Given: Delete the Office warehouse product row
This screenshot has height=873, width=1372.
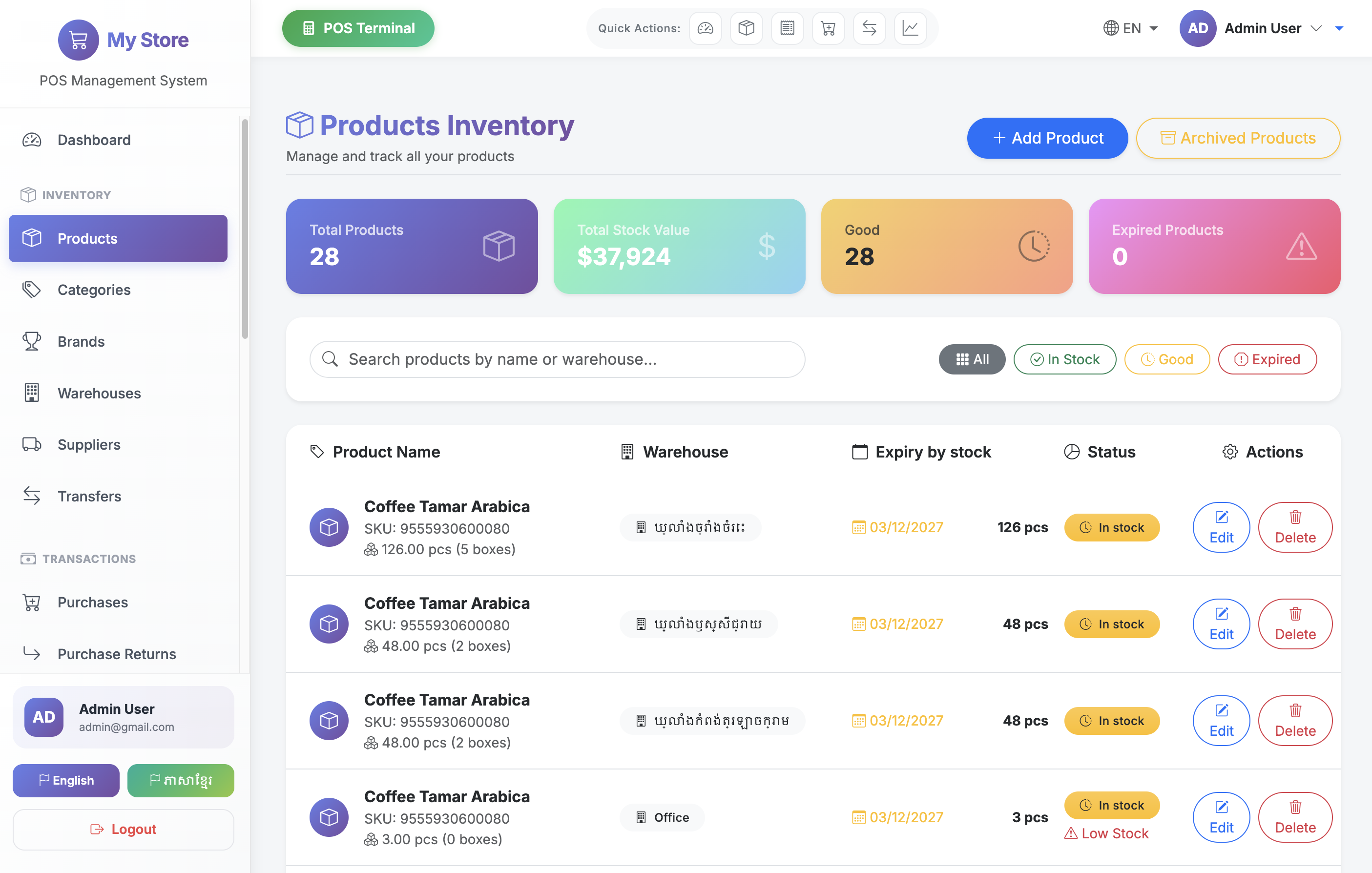Looking at the screenshot, I should pos(1295,817).
